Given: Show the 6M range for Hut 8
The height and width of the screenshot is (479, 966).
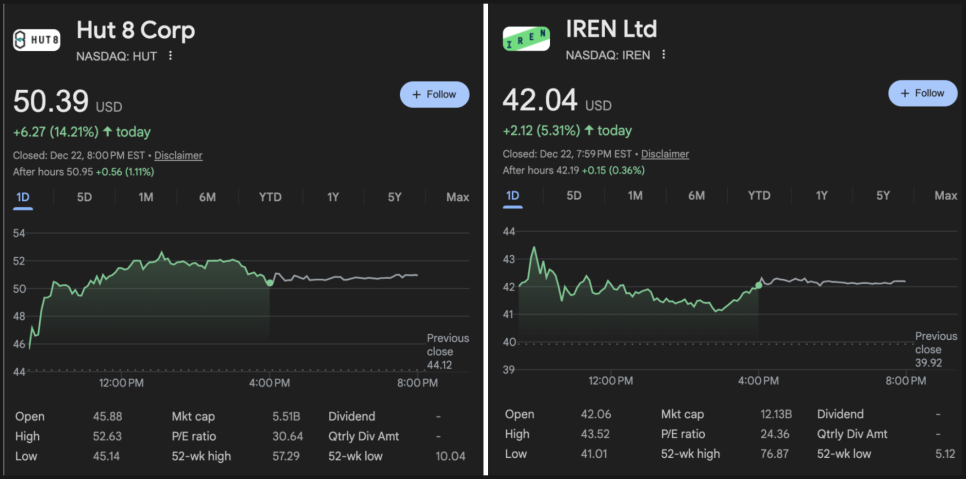Looking at the screenshot, I should (x=207, y=197).
